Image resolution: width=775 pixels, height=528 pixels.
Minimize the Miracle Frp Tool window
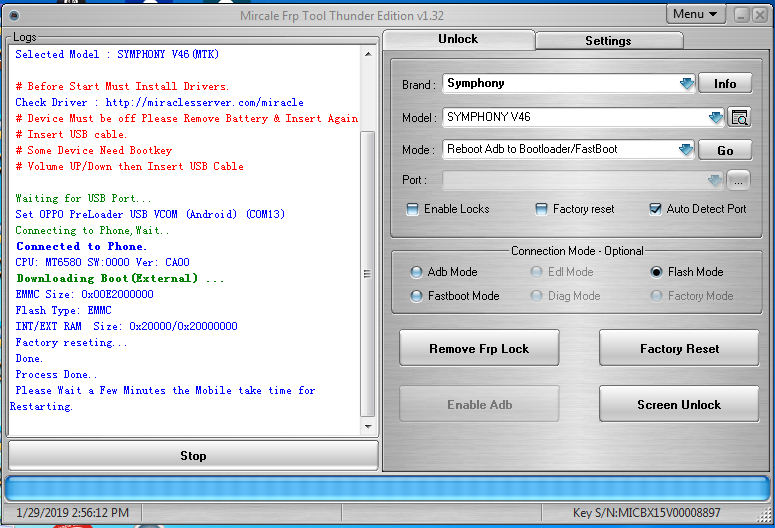coord(741,15)
